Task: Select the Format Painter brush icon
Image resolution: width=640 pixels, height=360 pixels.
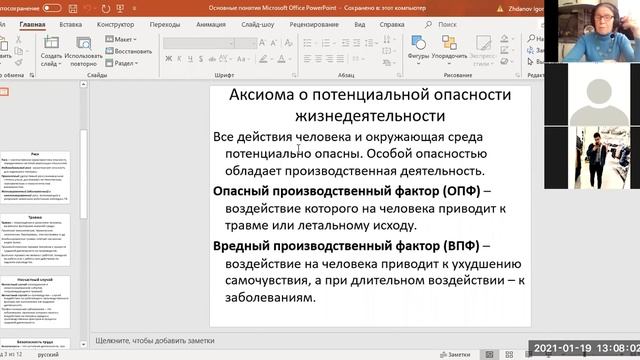Action: click(18, 62)
